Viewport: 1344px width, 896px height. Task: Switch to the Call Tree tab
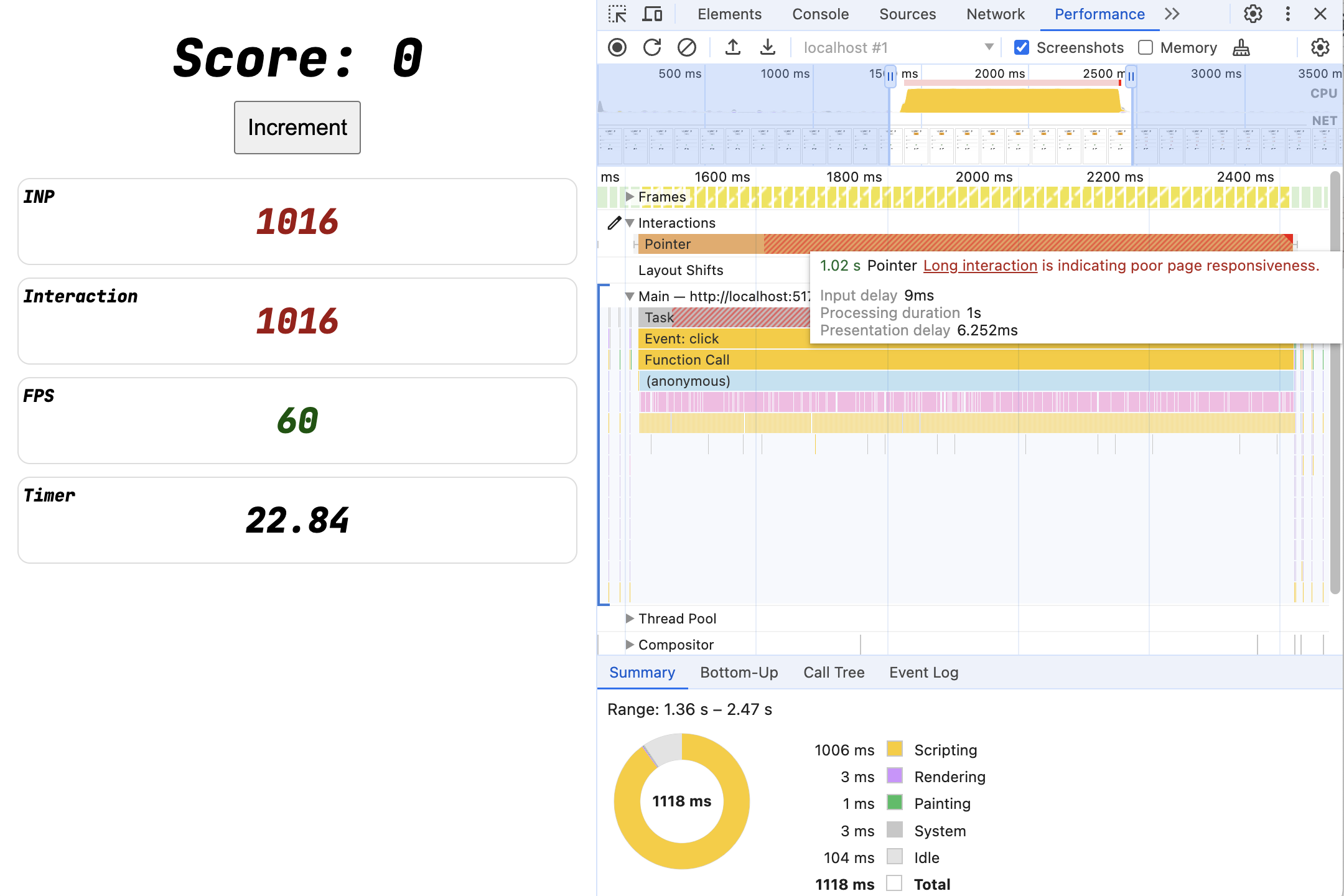832,671
